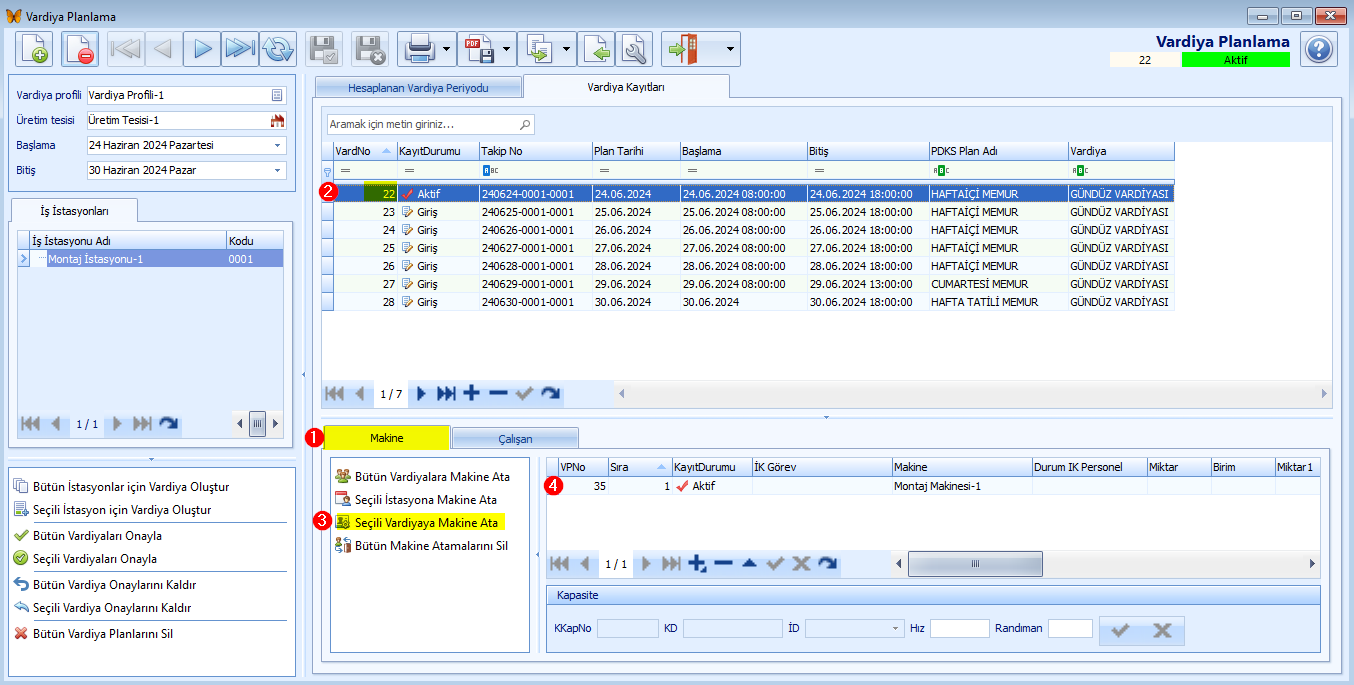Click Bütün Vardiyaları Onayla
The width and height of the screenshot is (1354, 685).
click(x=96, y=536)
